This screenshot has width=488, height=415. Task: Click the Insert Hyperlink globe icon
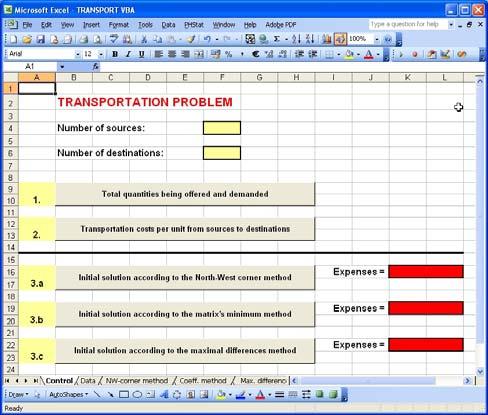(264, 39)
